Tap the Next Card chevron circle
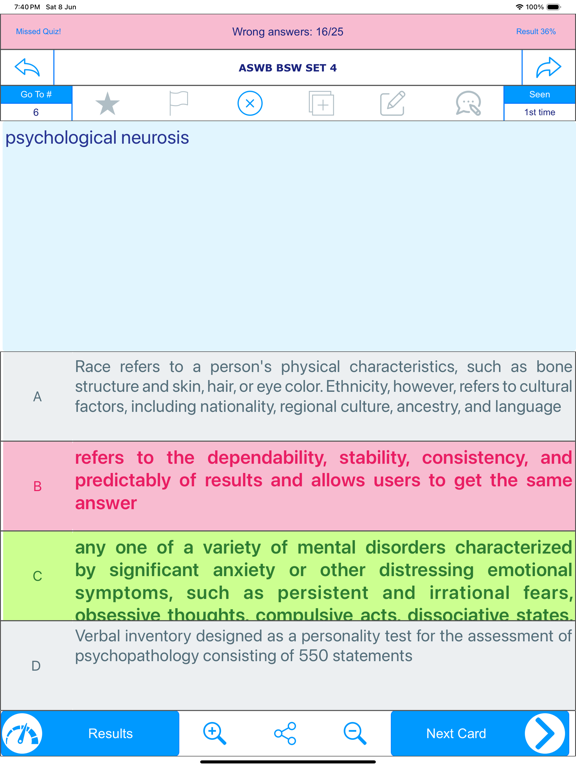576x768 pixels. [x=545, y=733]
